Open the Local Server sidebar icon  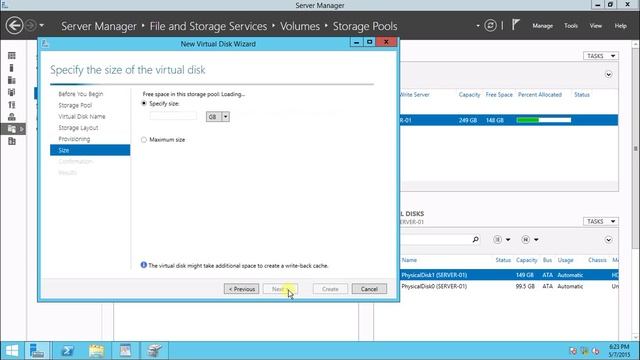pos(12,68)
